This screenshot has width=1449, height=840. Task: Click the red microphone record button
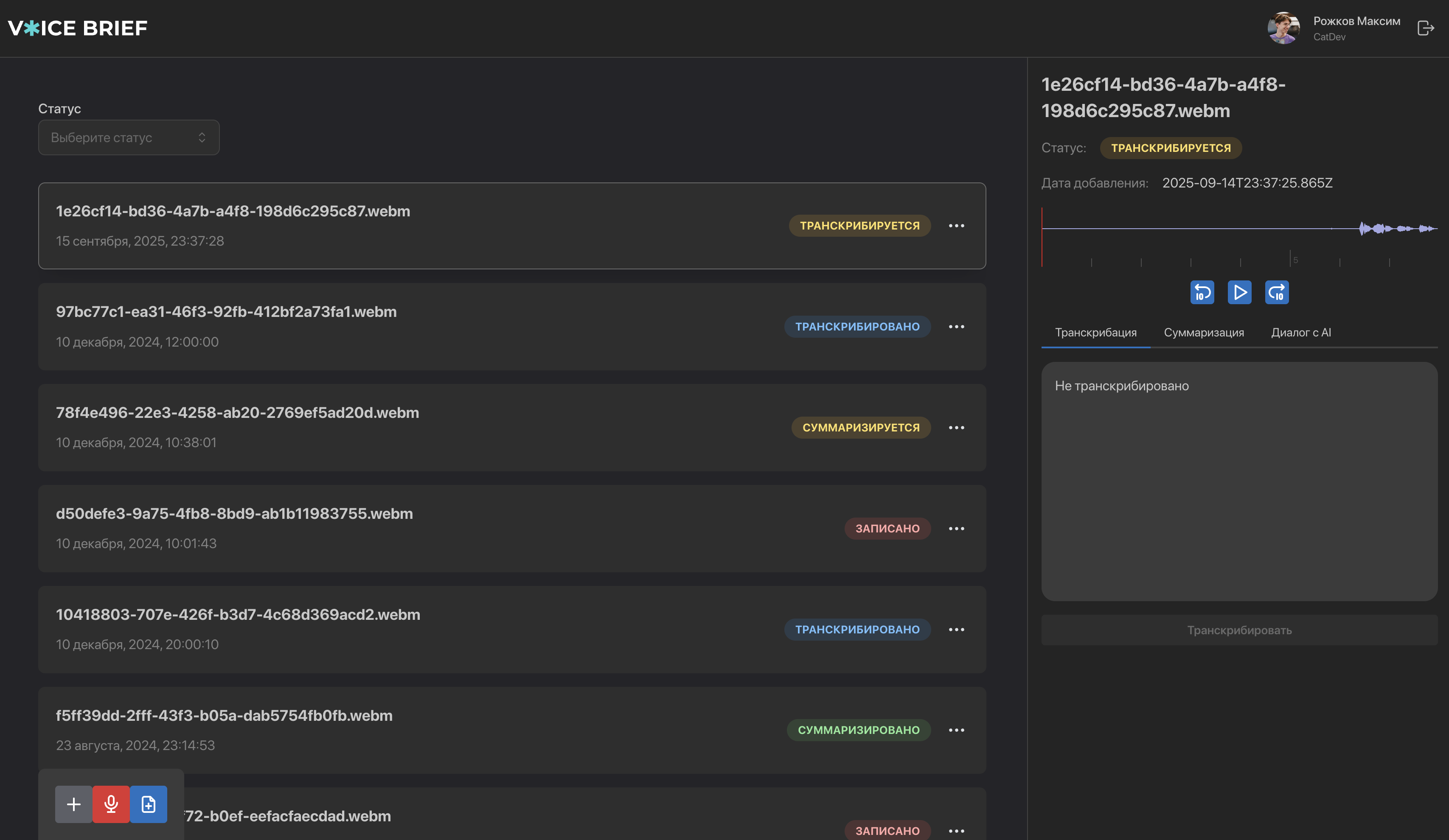click(111, 804)
